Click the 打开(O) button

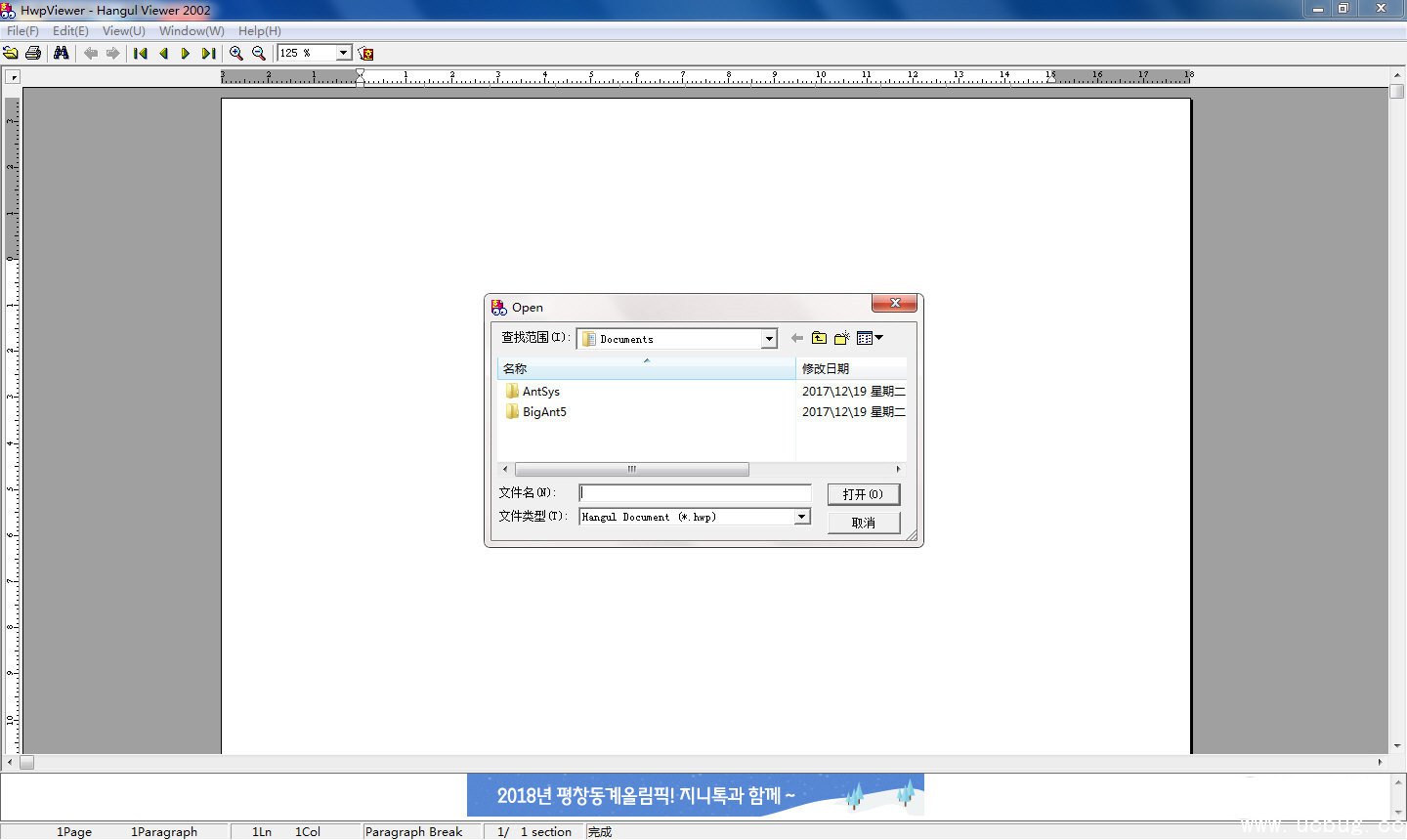(863, 494)
